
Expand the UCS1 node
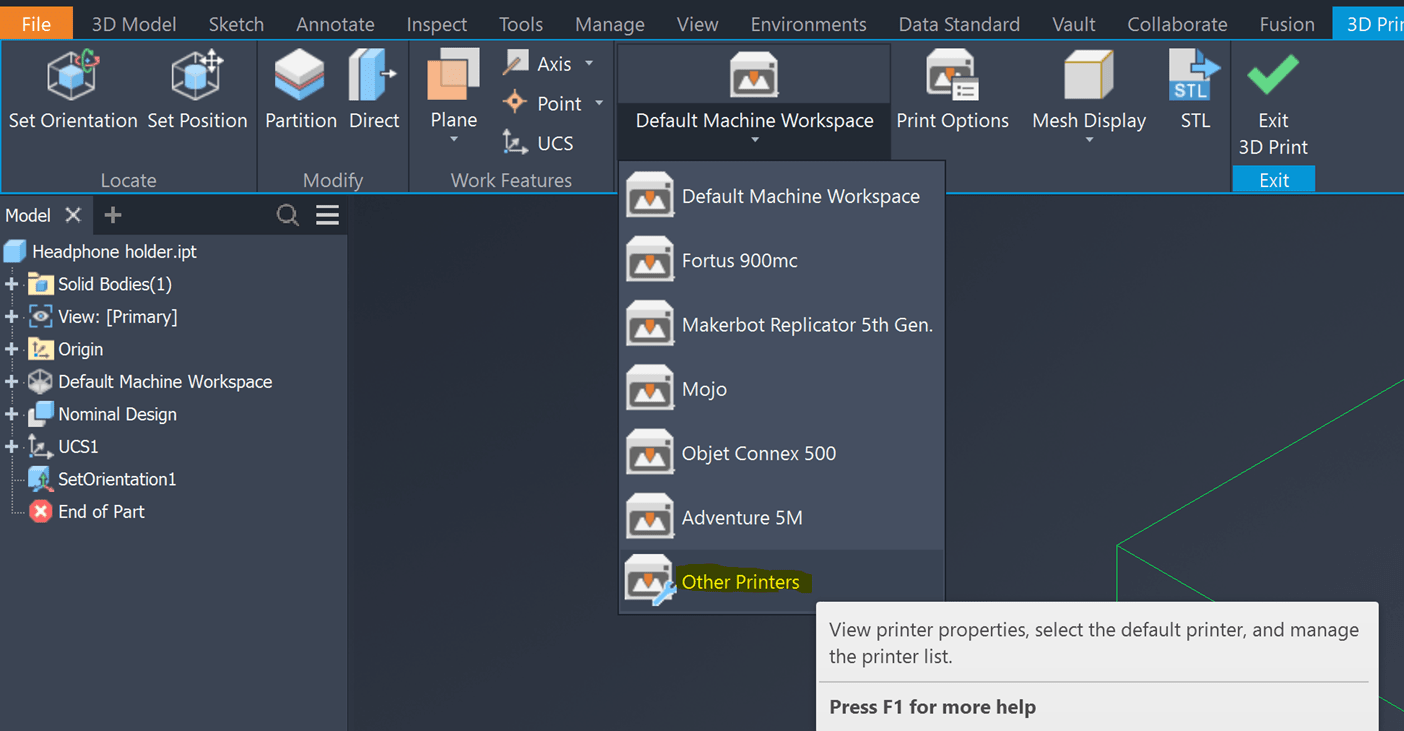point(12,446)
